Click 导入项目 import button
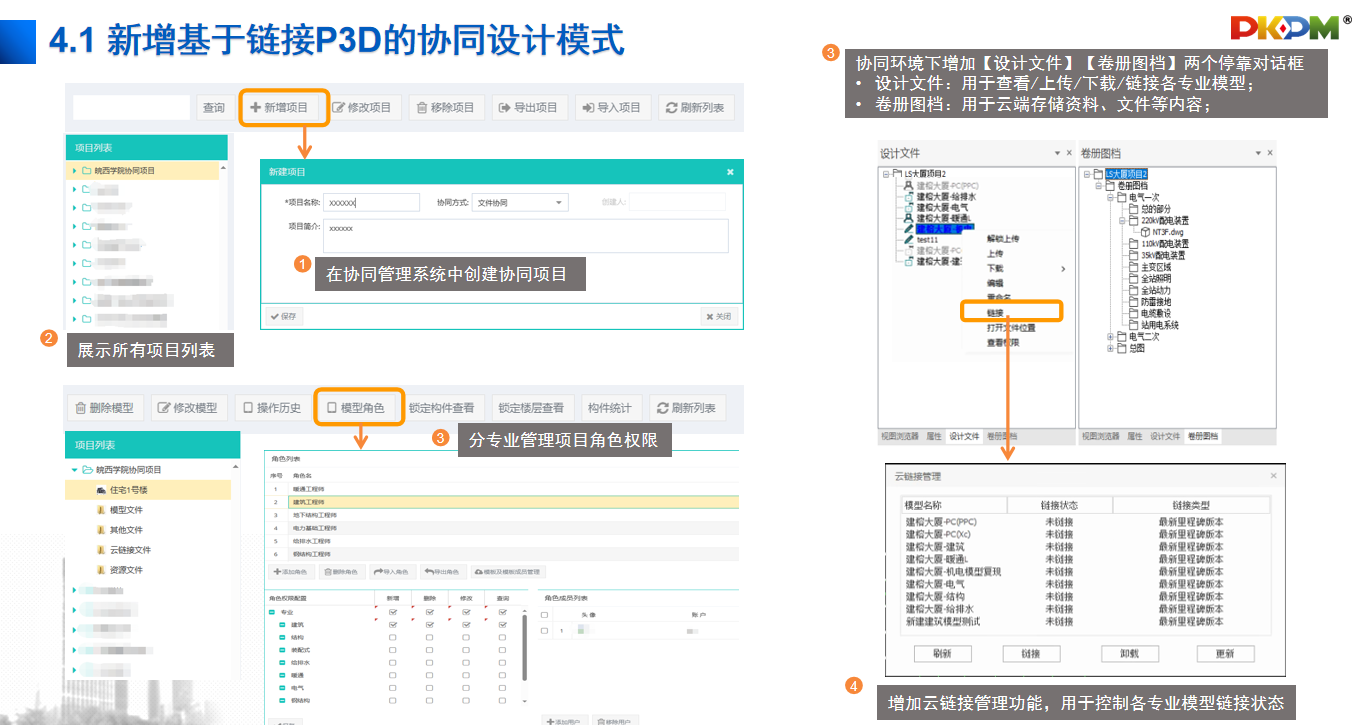 pyautogui.click(x=613, y=108)
